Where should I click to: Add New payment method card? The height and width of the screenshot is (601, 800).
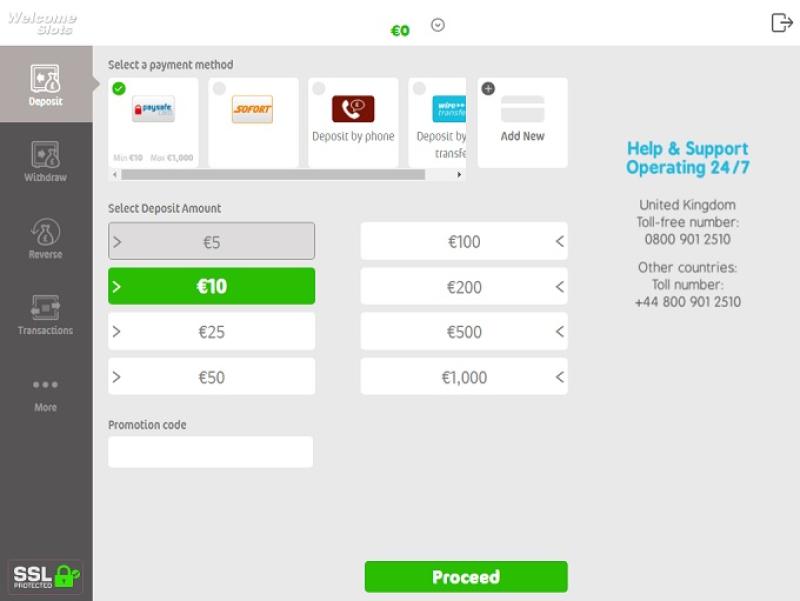coord(522,122)
